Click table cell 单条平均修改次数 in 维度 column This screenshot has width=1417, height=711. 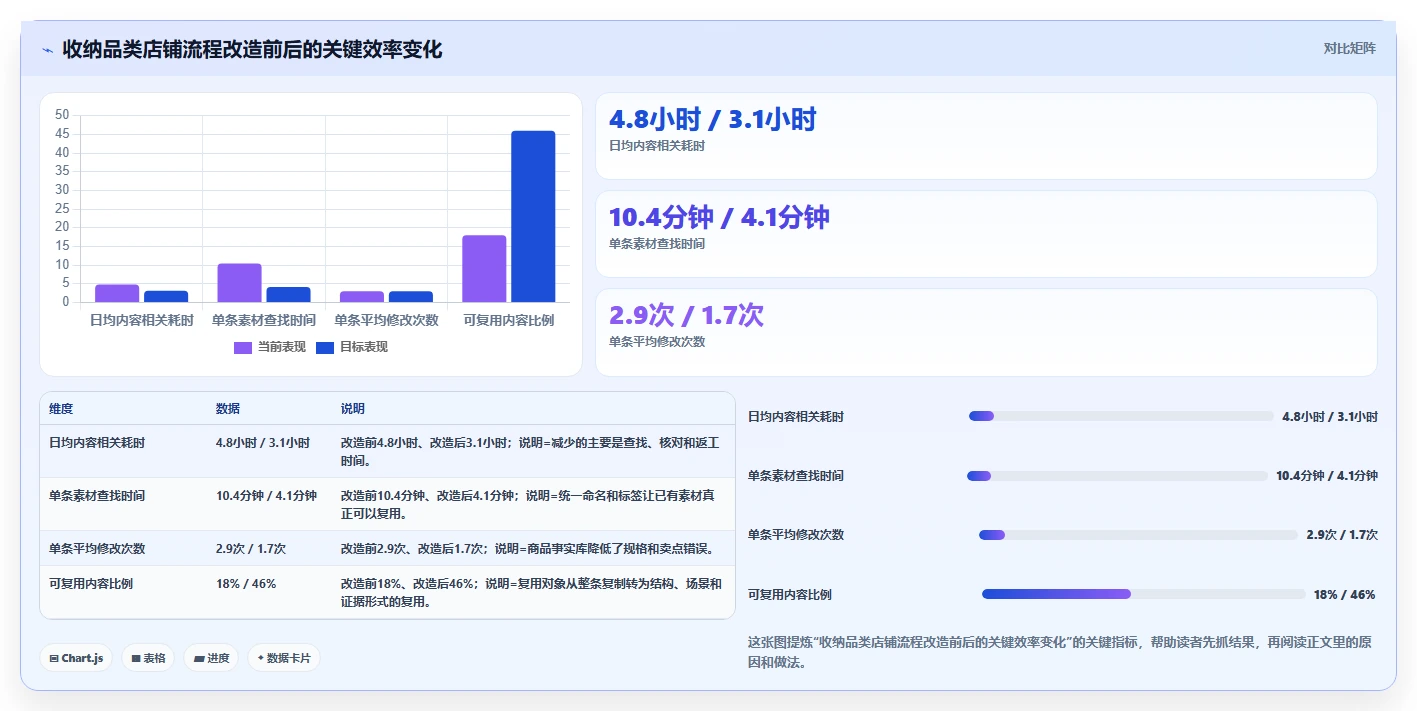click(x=97, y=548)
